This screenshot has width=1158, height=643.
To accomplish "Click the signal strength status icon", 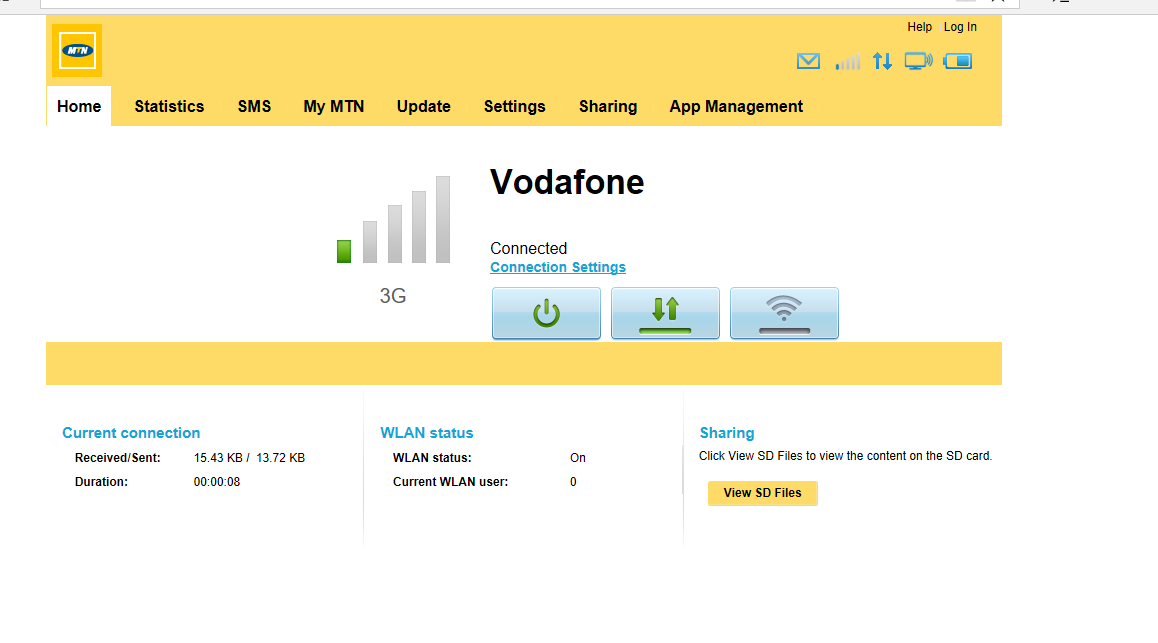I will pyautogui.click(x=848, y=62).
